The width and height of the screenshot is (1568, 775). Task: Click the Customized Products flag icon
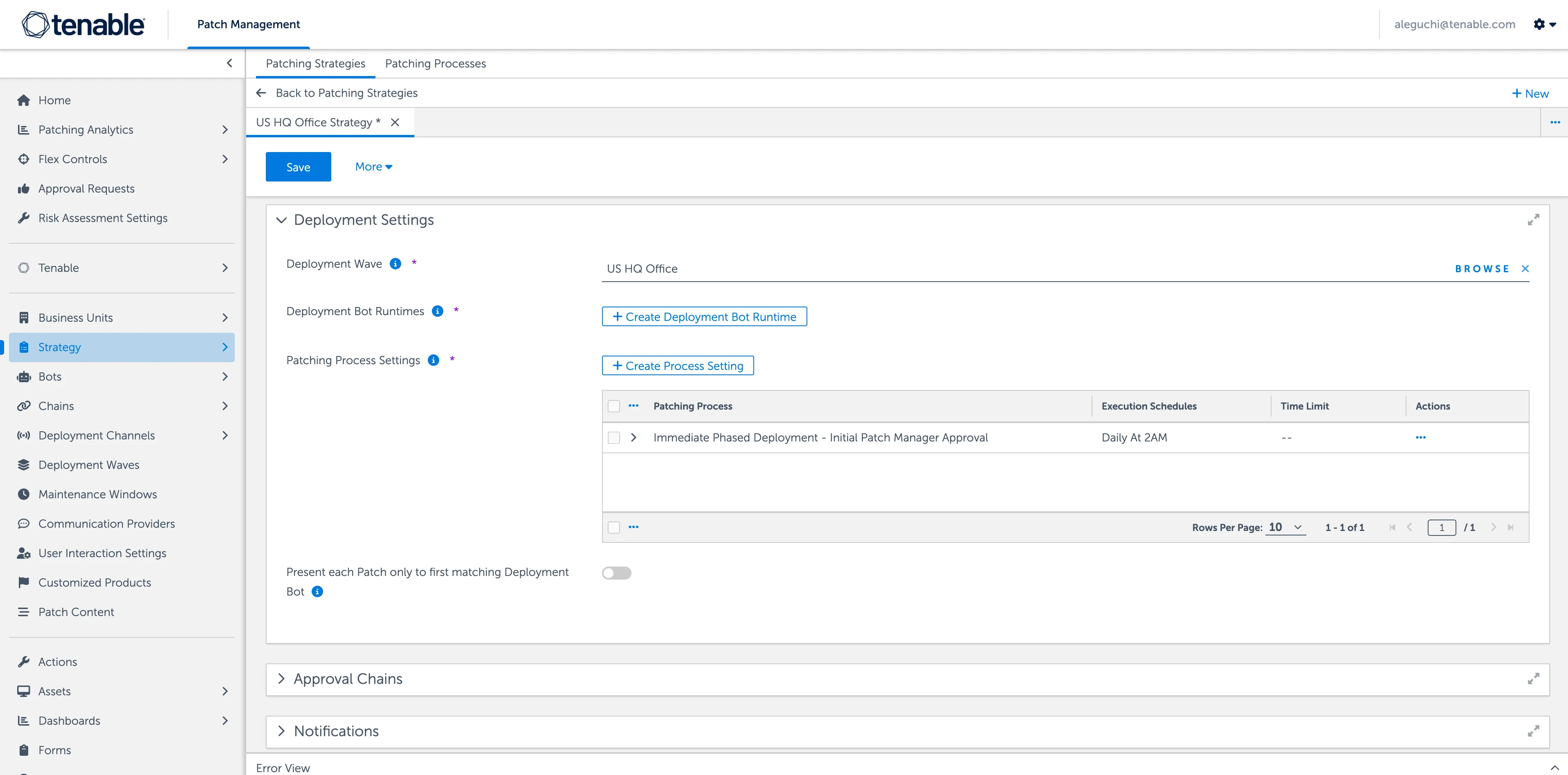24,582
